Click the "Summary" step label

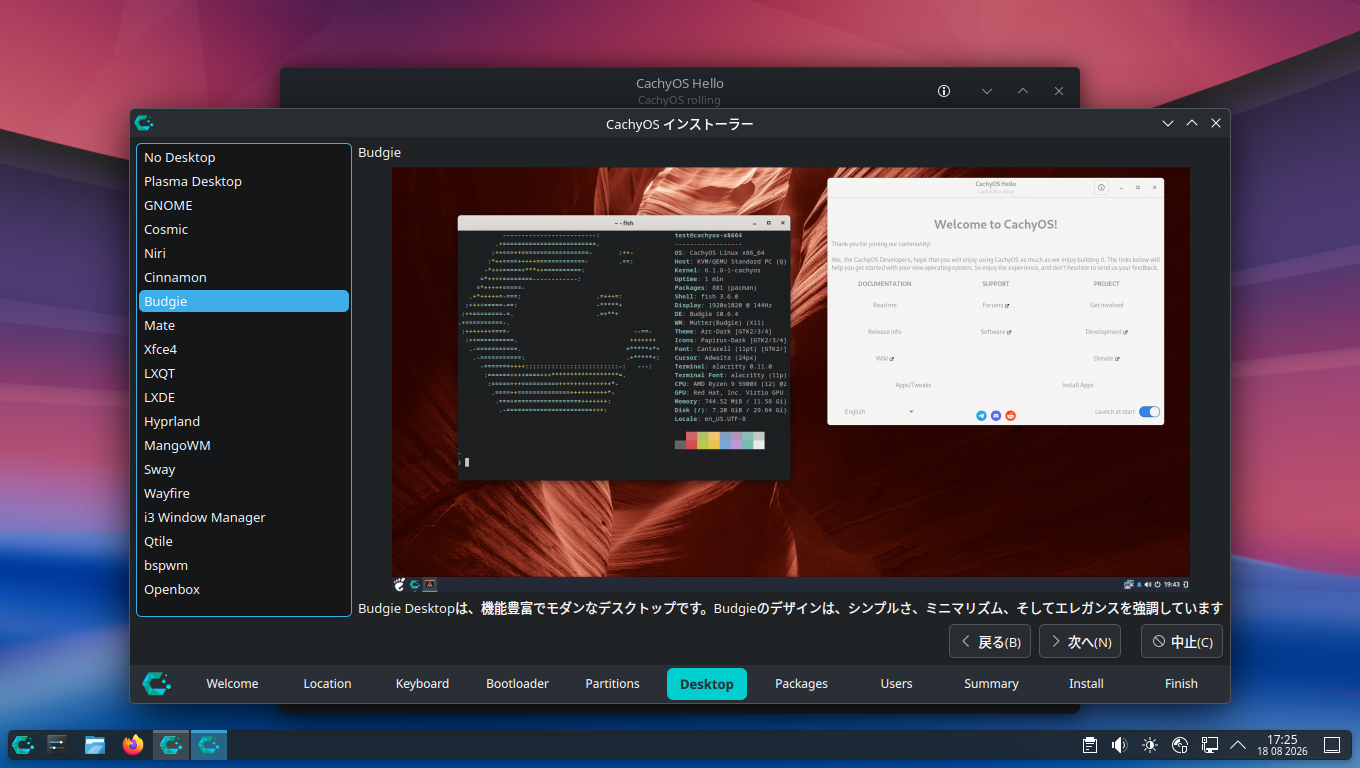click(x=991, y=684)
